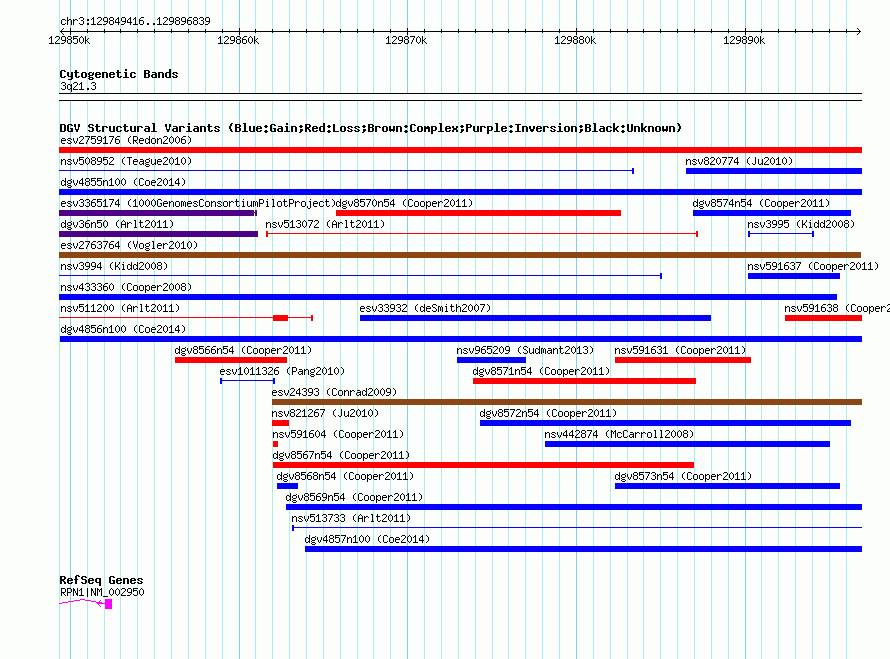This screenshot has width=890, height=659.
Task: Click the 129860k ruler label
Action: [x=238, y=40]
